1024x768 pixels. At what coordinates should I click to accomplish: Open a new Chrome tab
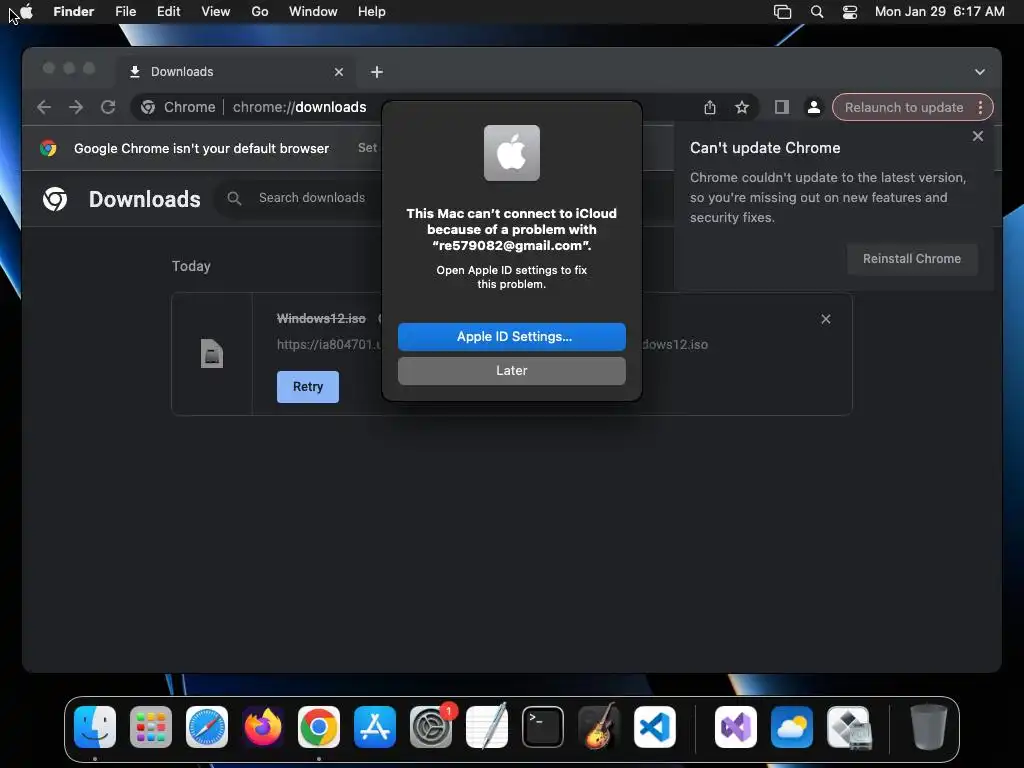pyautogui.click(x=377, y=72)
